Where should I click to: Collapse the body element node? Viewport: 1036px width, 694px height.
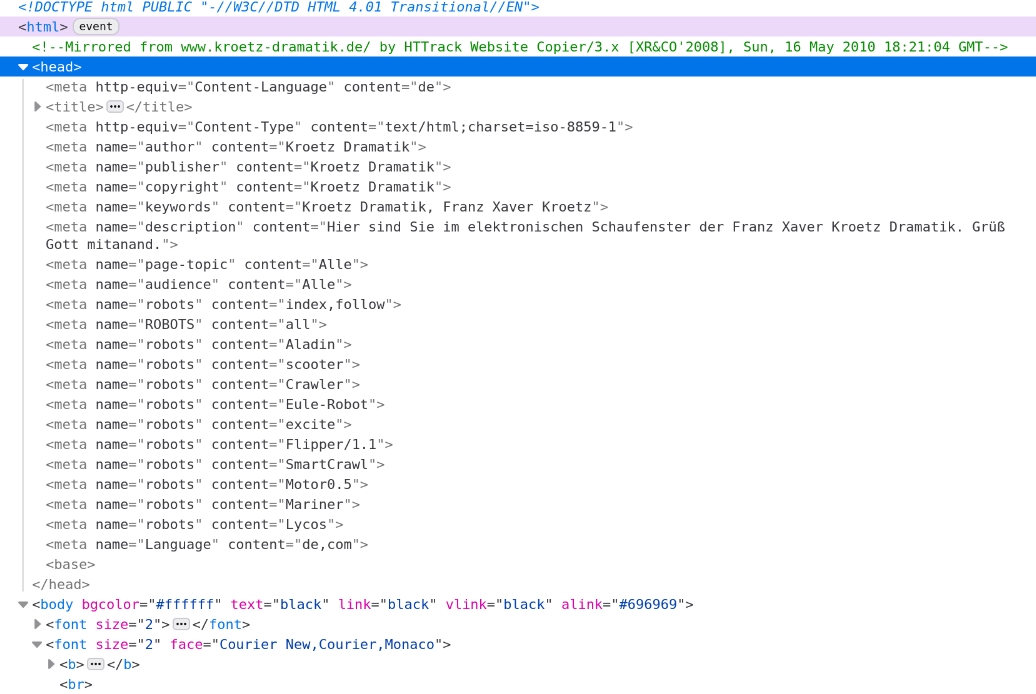point(24,605)
